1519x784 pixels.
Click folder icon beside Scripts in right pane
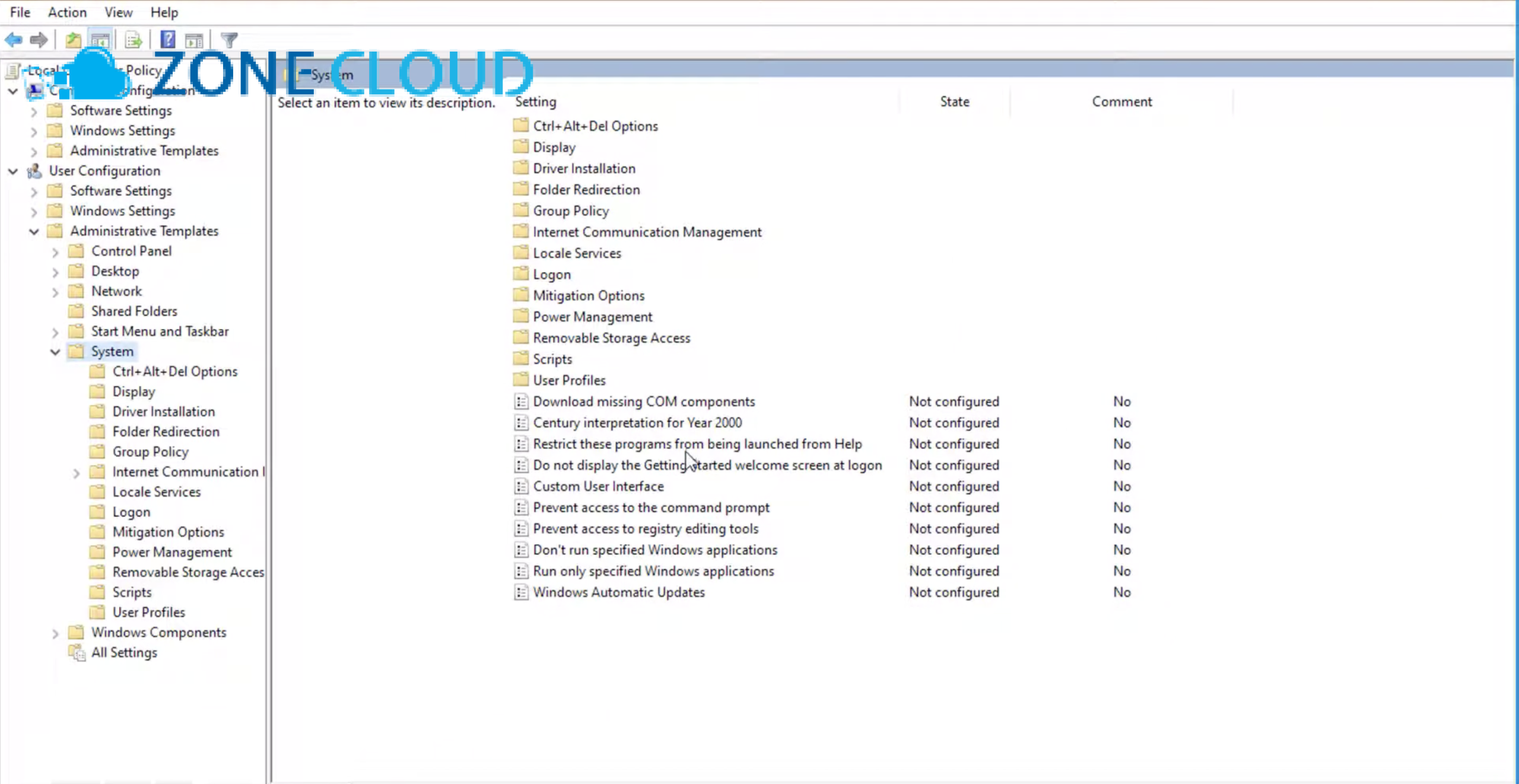(520, 358)
